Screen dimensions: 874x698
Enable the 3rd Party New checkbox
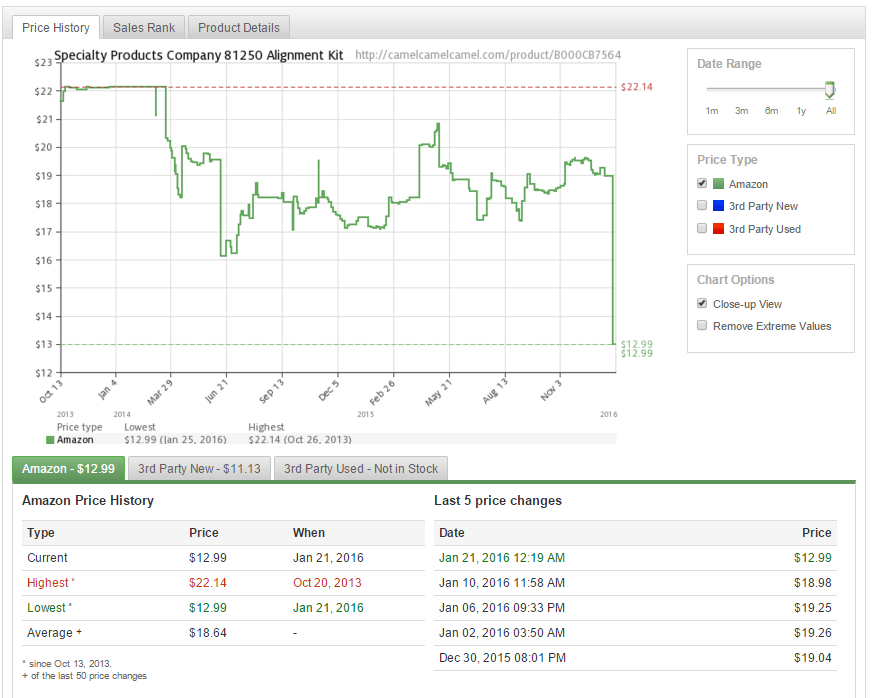pos(702,206)
